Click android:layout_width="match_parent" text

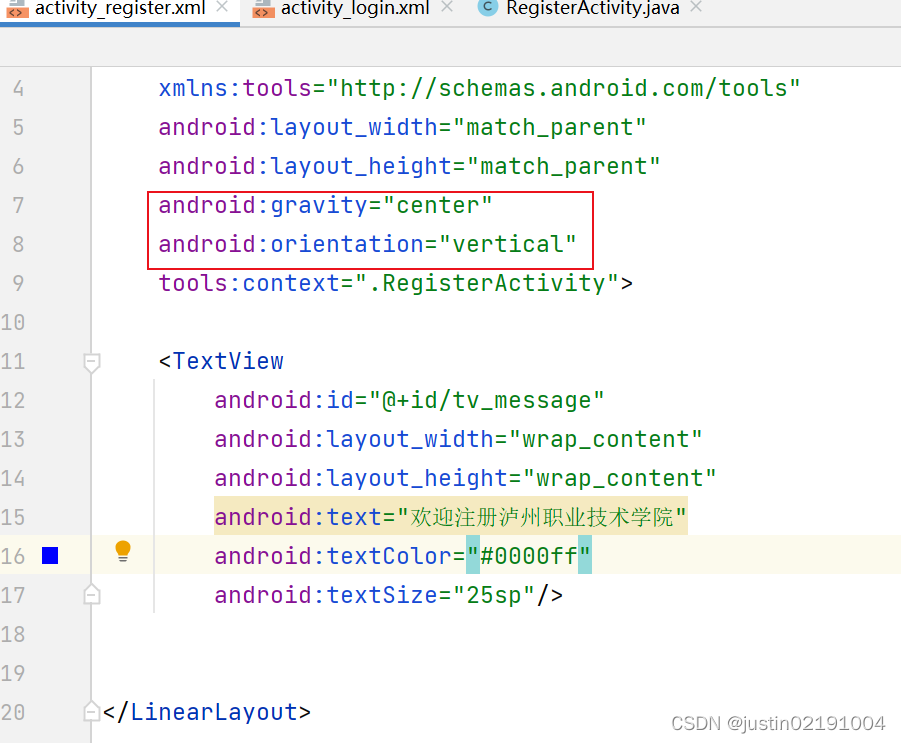click(402, 127)
